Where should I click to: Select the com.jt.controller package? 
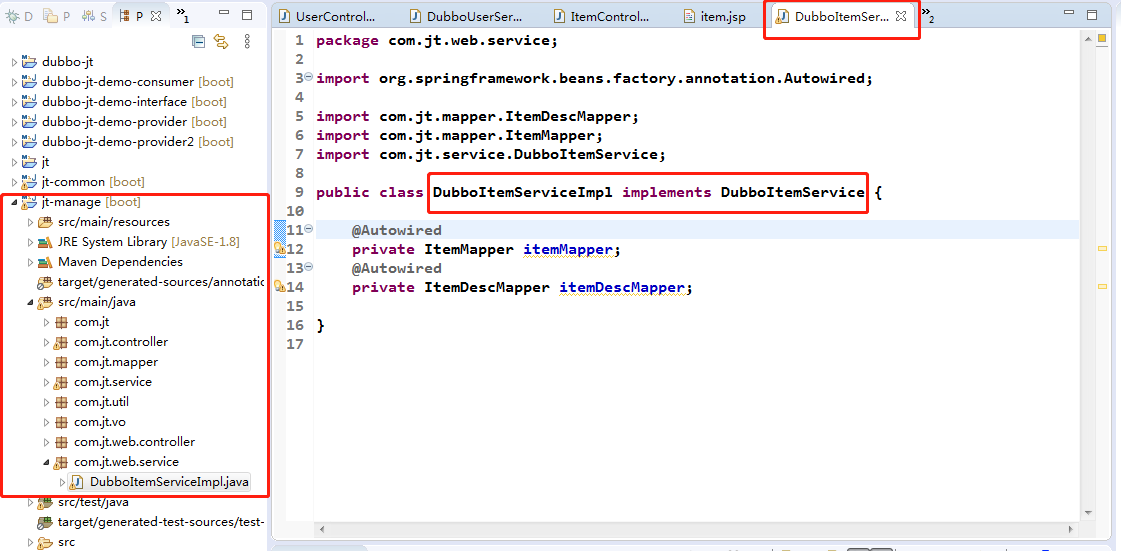pos(121,342)
